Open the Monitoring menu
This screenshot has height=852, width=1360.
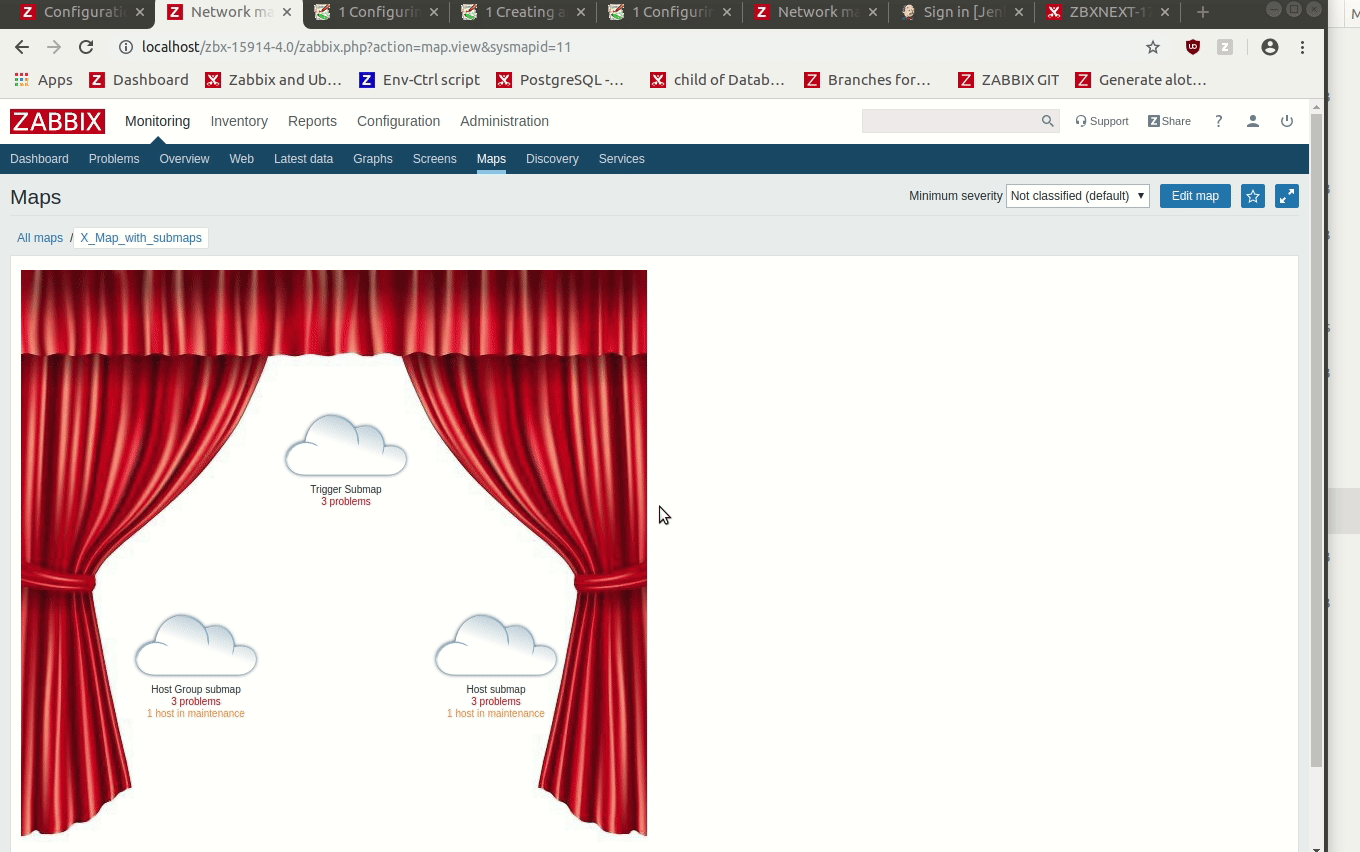point(157,121)
